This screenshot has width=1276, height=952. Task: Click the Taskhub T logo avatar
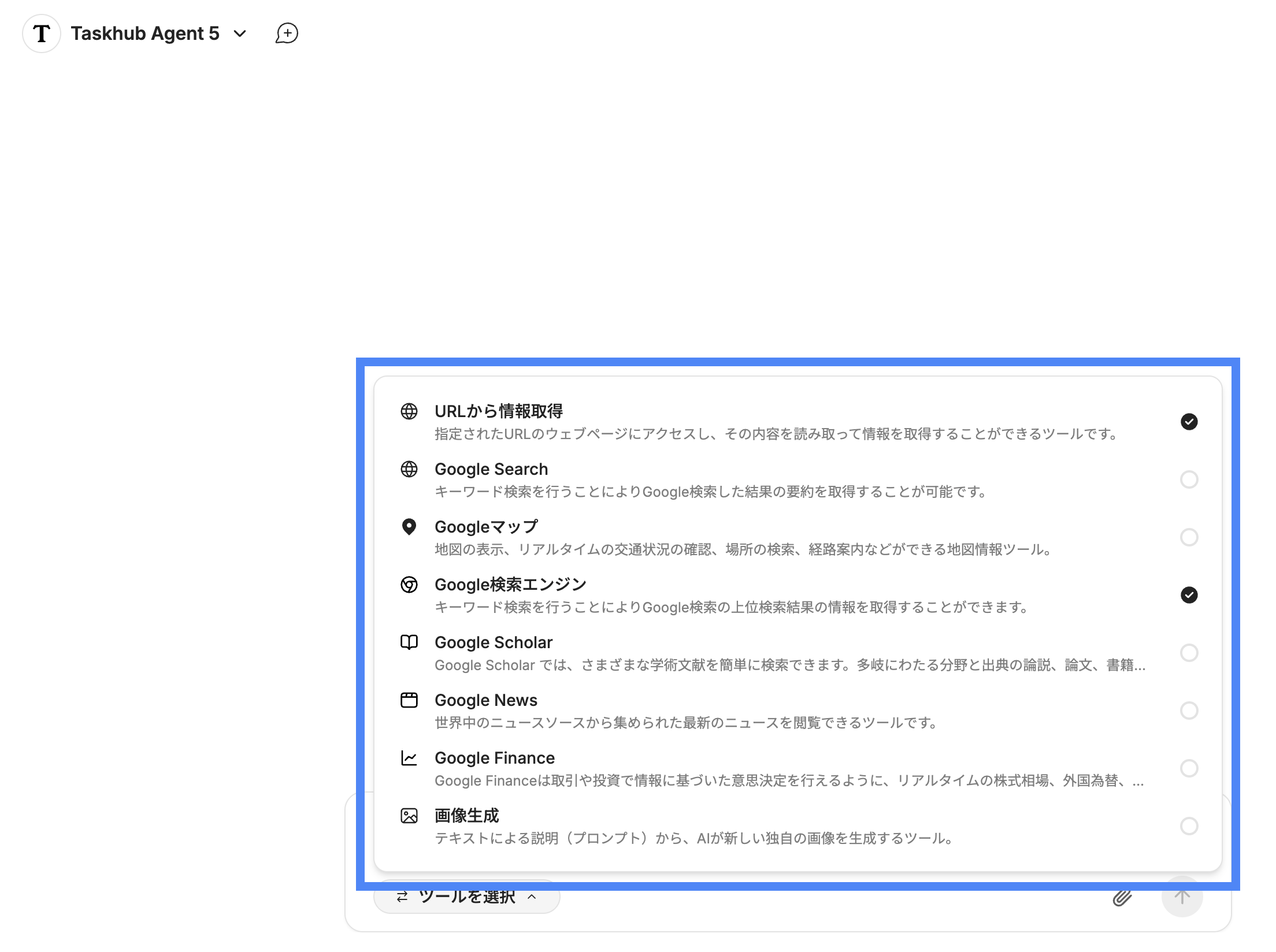pos(42,34)
